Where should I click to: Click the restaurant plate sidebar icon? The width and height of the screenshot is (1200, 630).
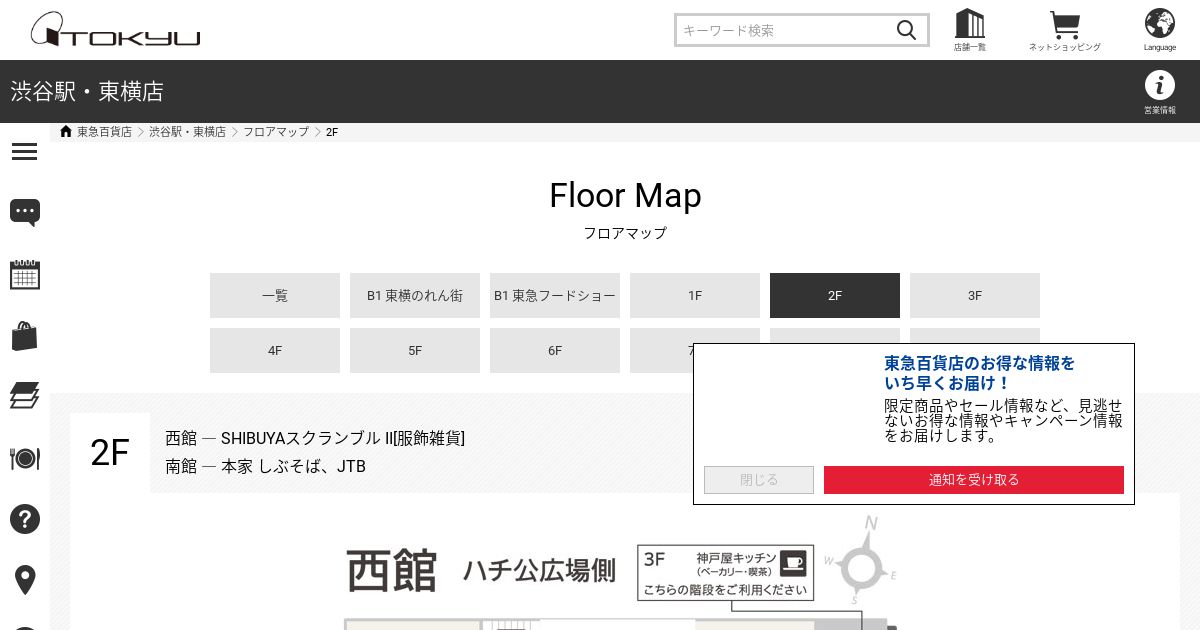(x=25, y=458)
